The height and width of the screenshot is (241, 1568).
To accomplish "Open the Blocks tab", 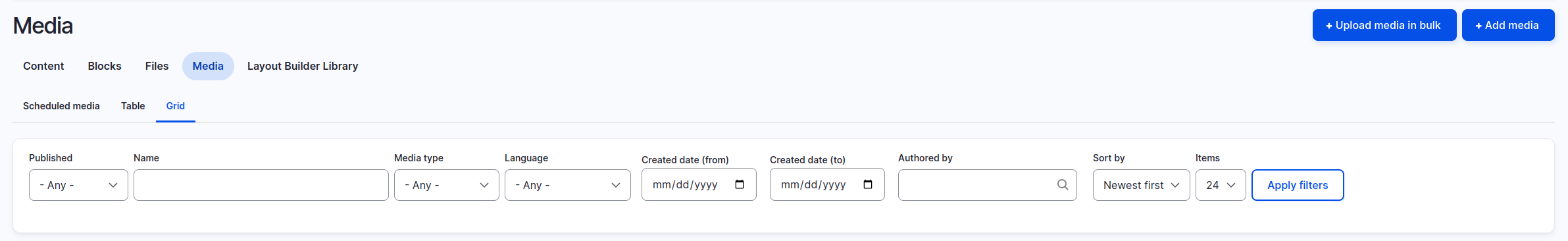I will pos(105,66).
